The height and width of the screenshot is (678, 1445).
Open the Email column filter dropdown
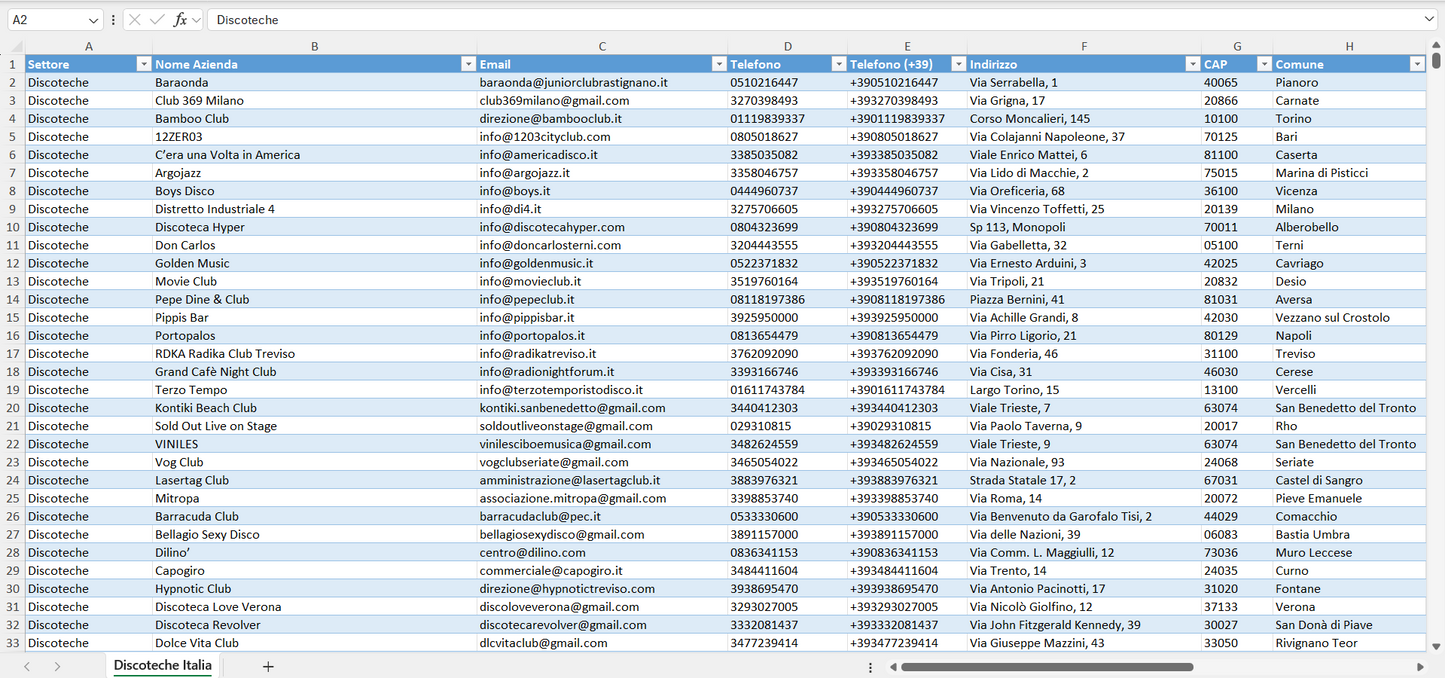(718, 64)
